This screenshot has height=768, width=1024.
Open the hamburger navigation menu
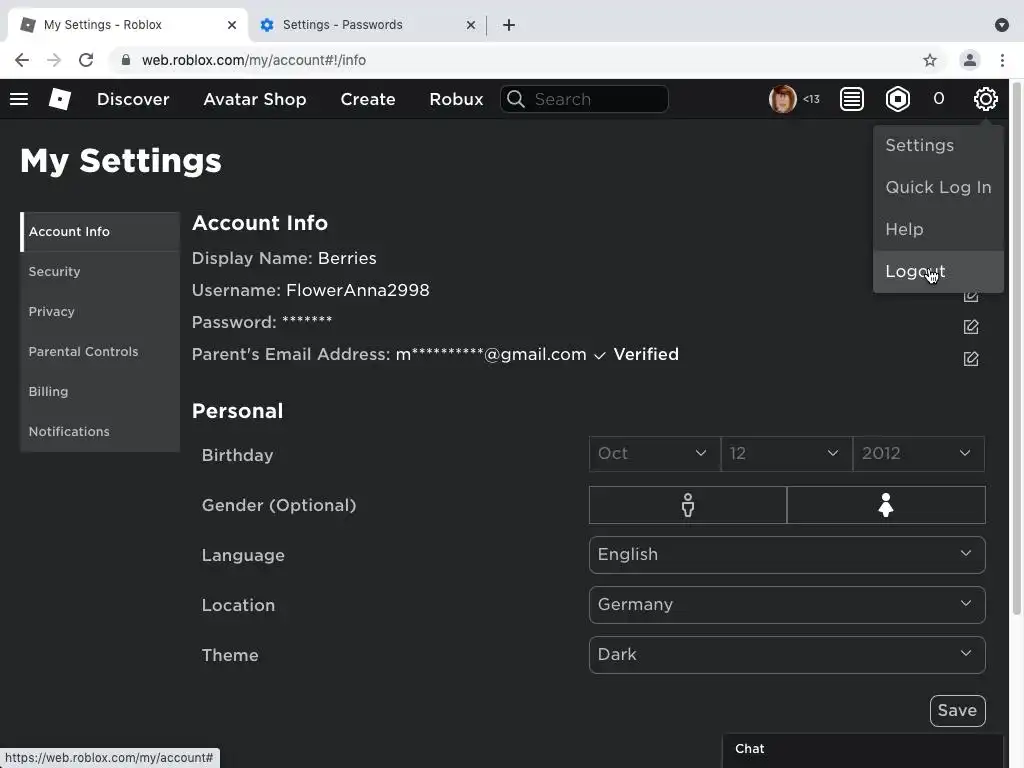(x=19, y=99)
